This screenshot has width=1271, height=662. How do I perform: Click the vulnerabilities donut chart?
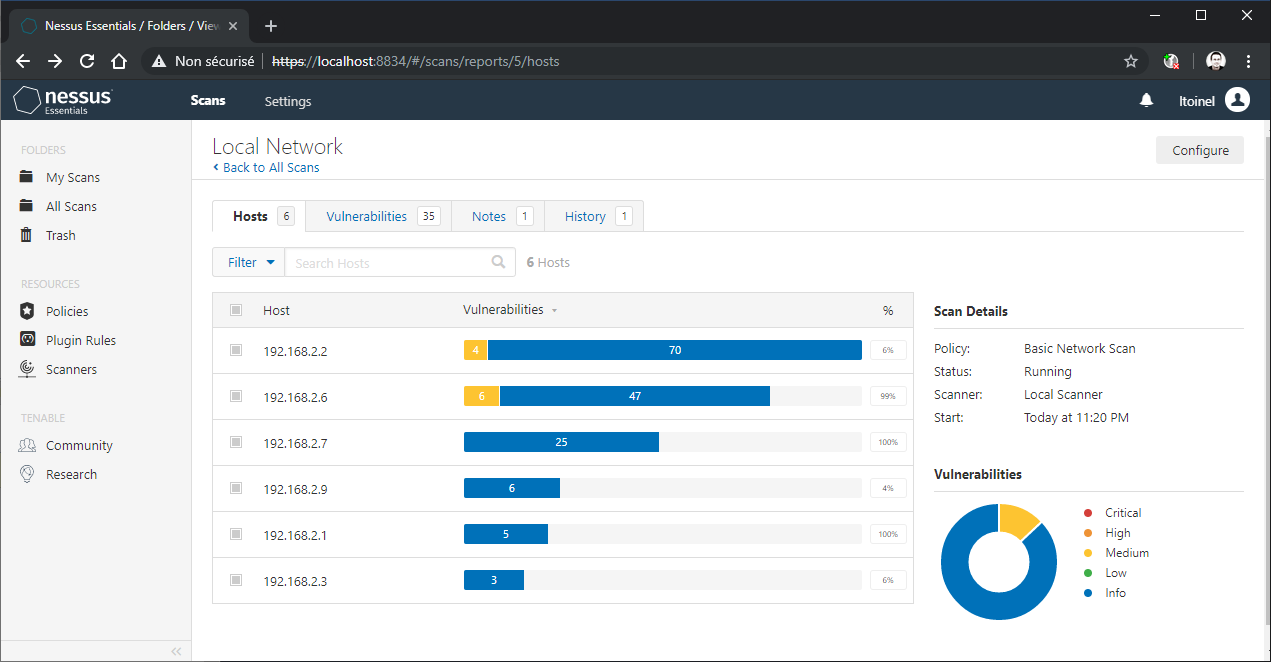(x=999, y=561)
